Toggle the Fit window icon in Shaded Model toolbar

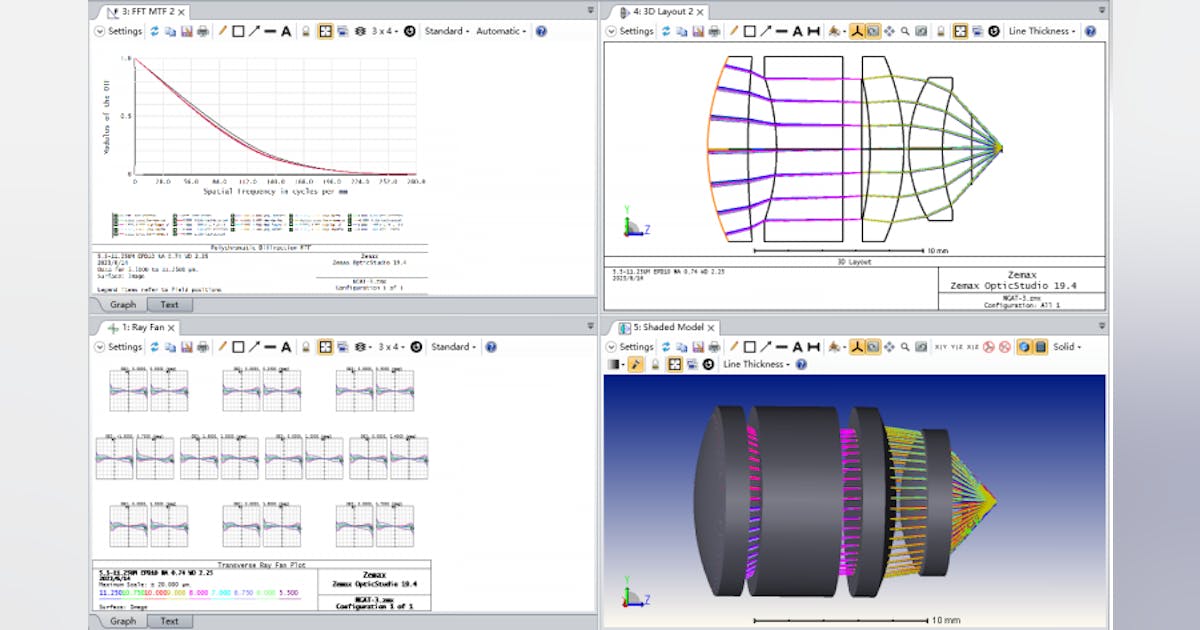[x=676, y=365]
